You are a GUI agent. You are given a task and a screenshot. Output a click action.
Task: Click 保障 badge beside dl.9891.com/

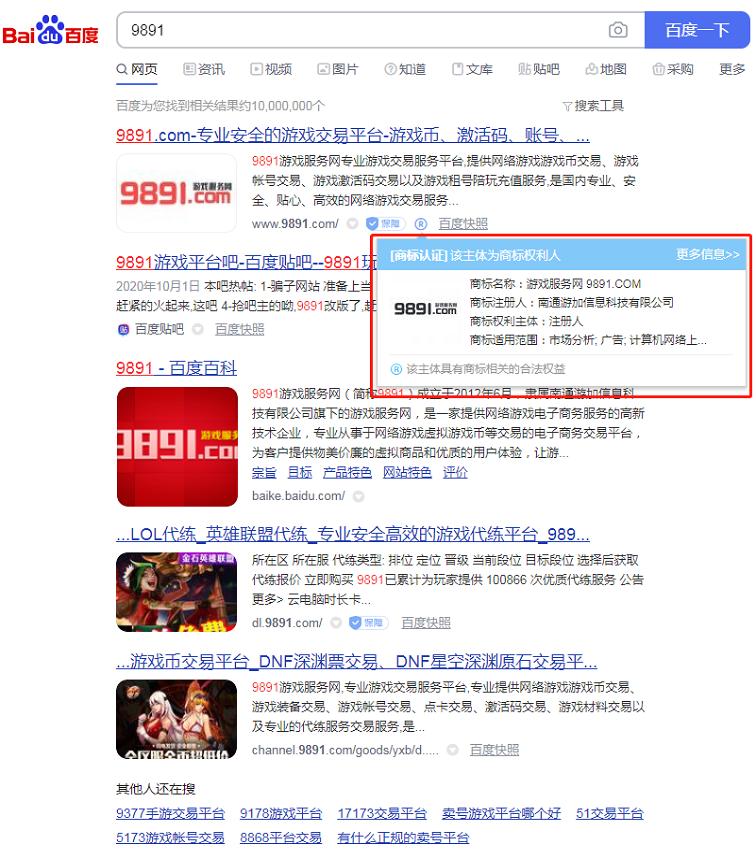[x=369, y=623]
